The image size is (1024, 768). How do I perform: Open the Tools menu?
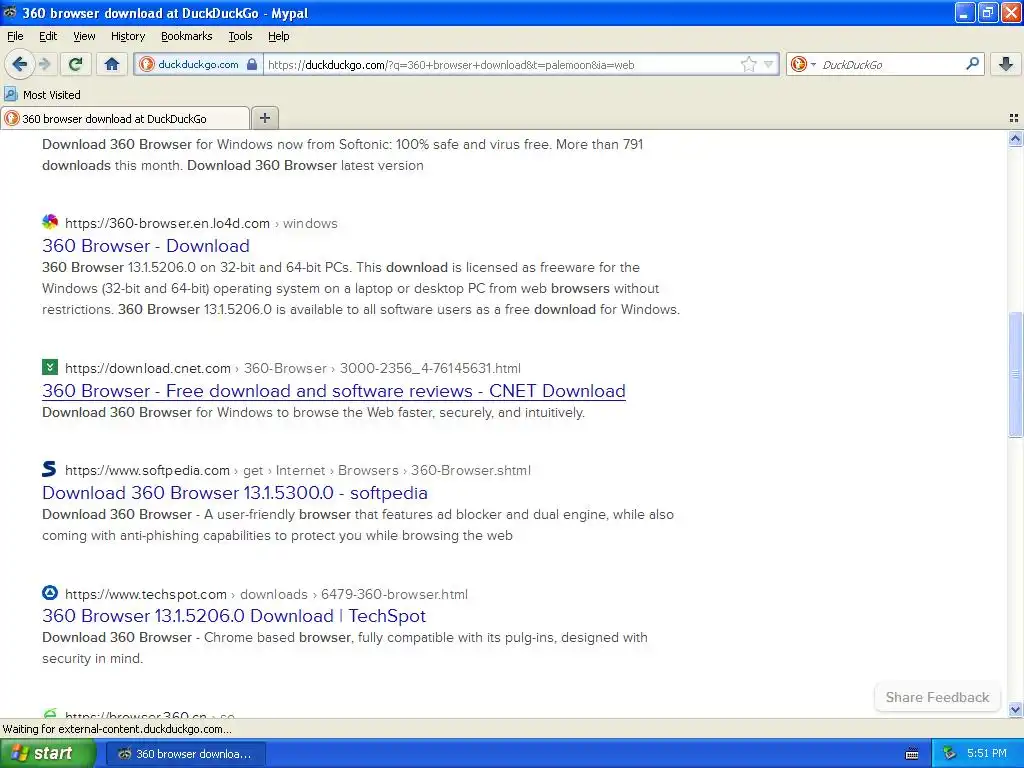click(x=240, y=36)
